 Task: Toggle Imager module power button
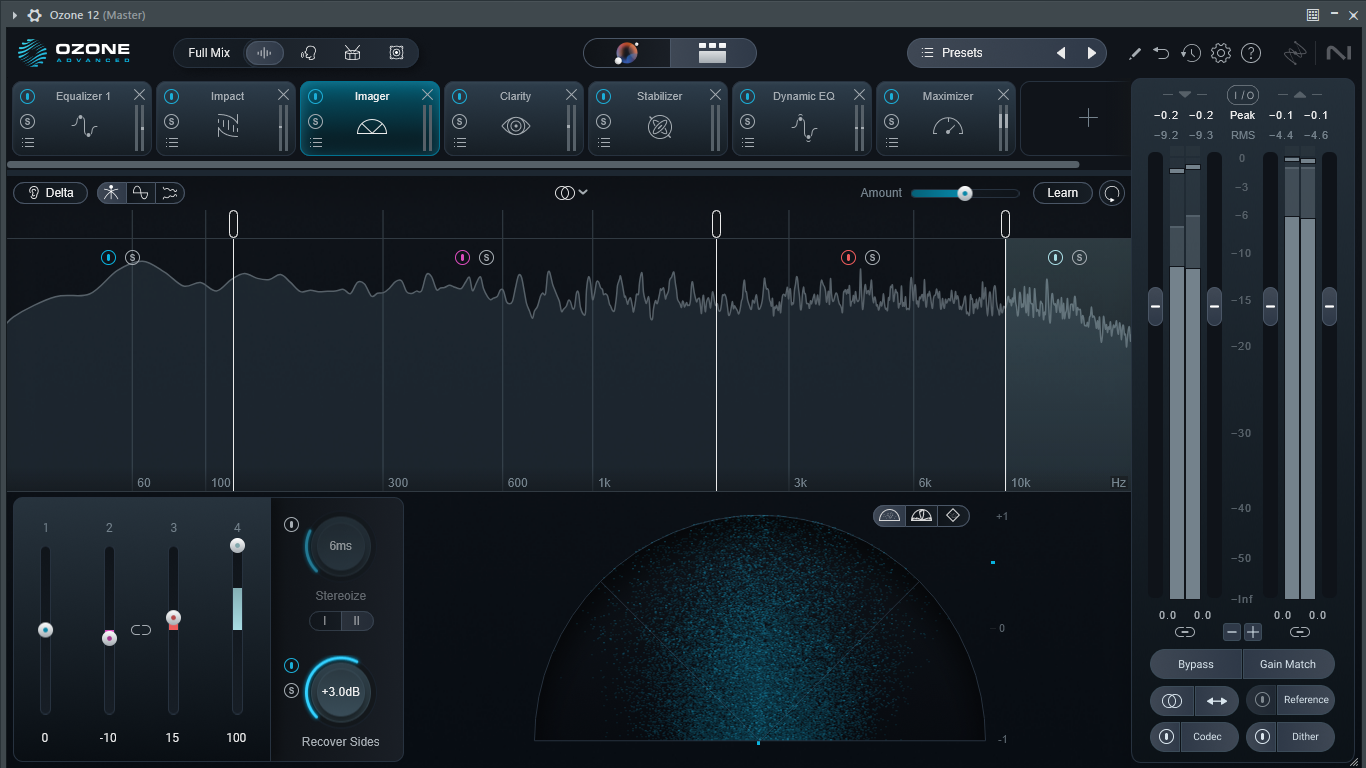(x=315, y=96)
